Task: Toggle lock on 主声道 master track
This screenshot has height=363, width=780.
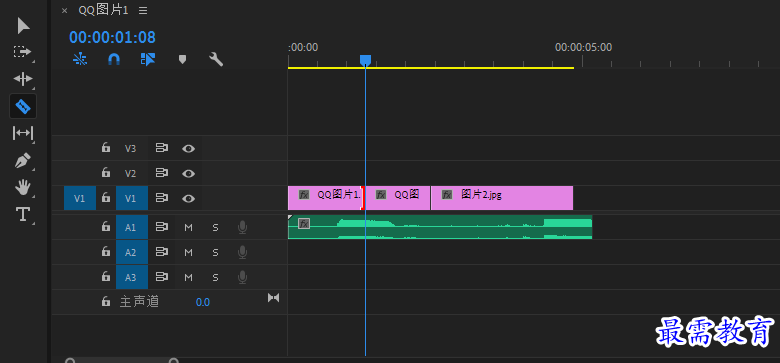Action: pos(105,301)
